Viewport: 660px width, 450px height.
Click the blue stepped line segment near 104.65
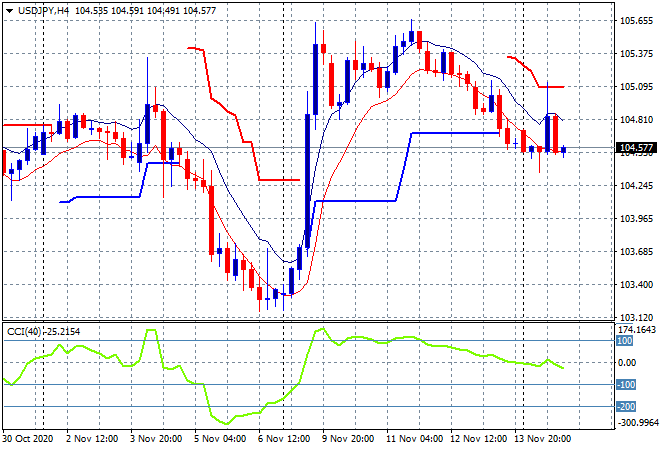tap(455, 132)
